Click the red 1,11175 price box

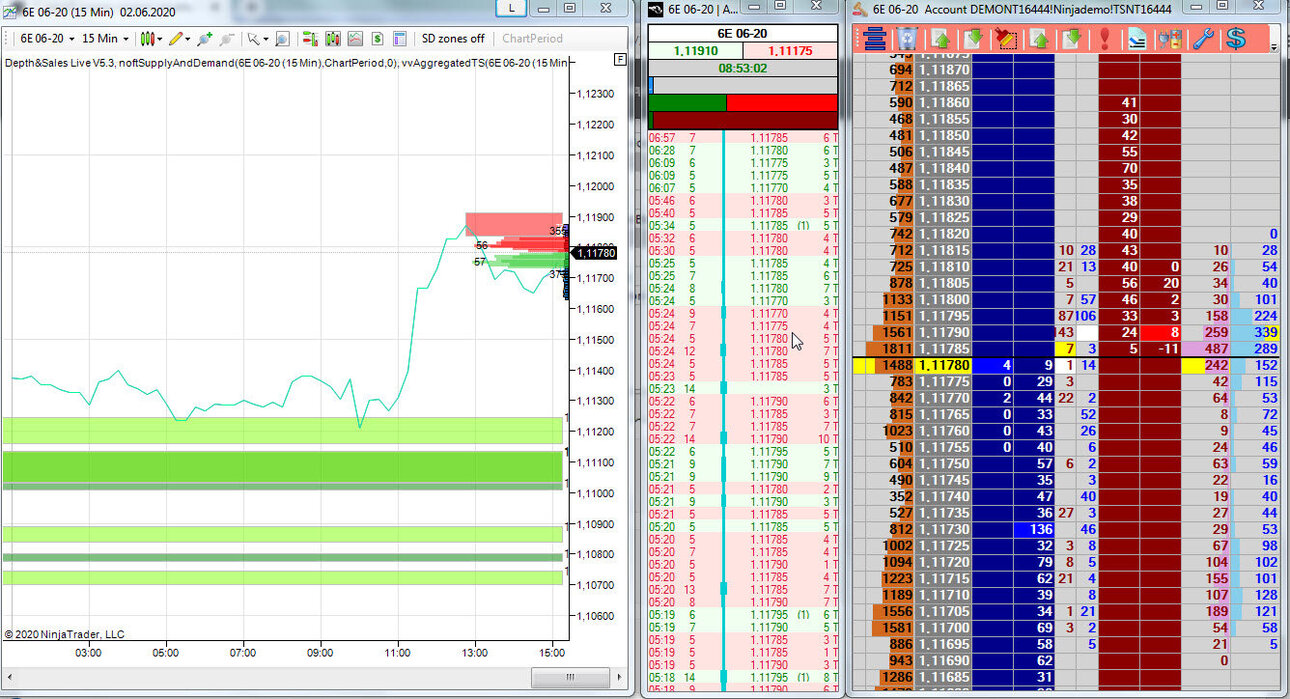[789, 50]
